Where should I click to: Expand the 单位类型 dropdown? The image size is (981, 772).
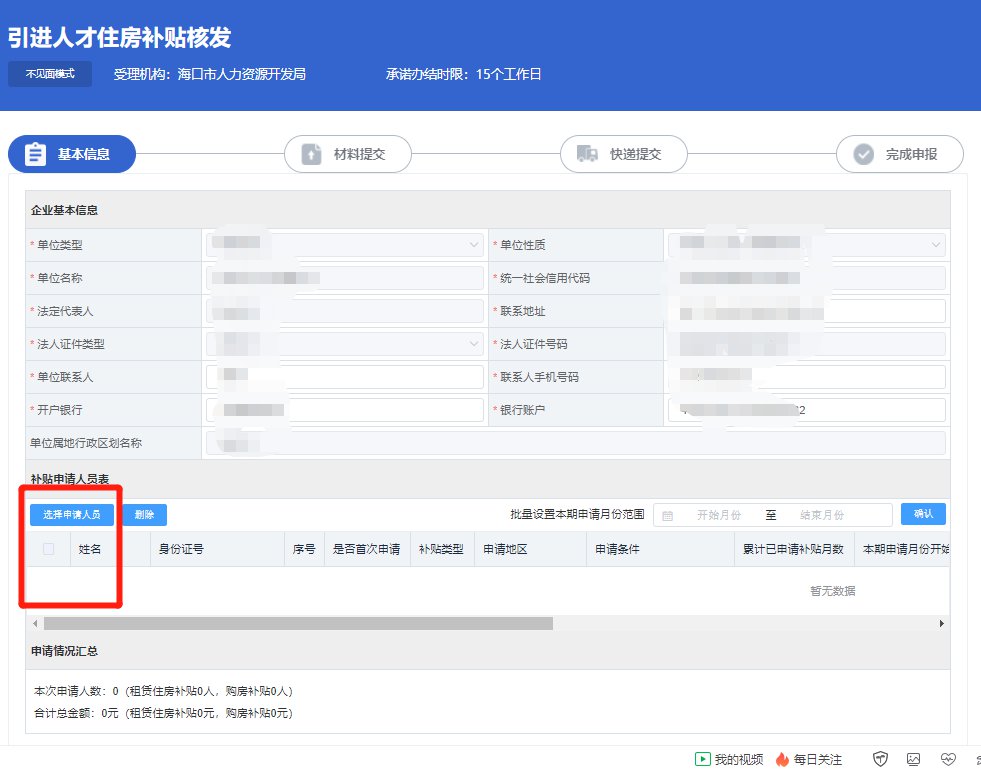[x=474, y=245]
